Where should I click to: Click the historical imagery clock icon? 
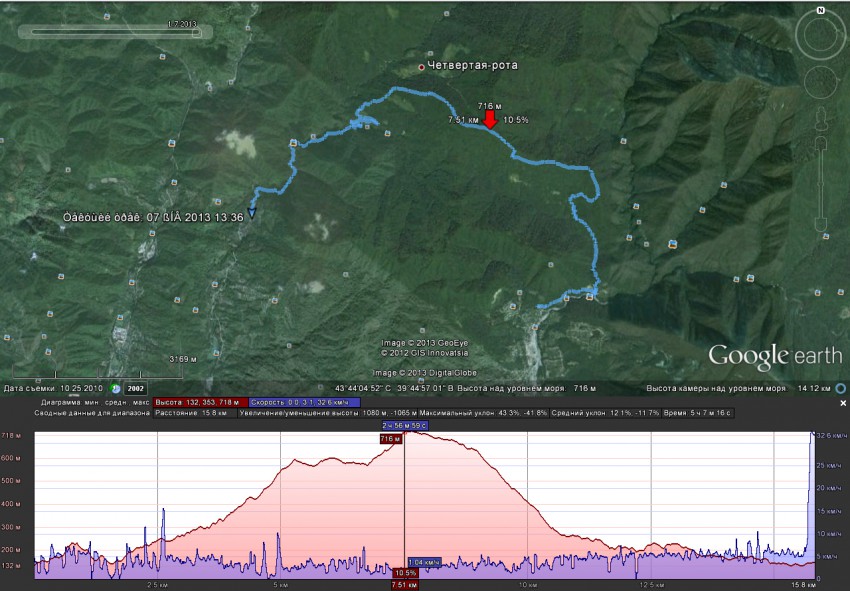pyautogui.click(x=117, y=388)
